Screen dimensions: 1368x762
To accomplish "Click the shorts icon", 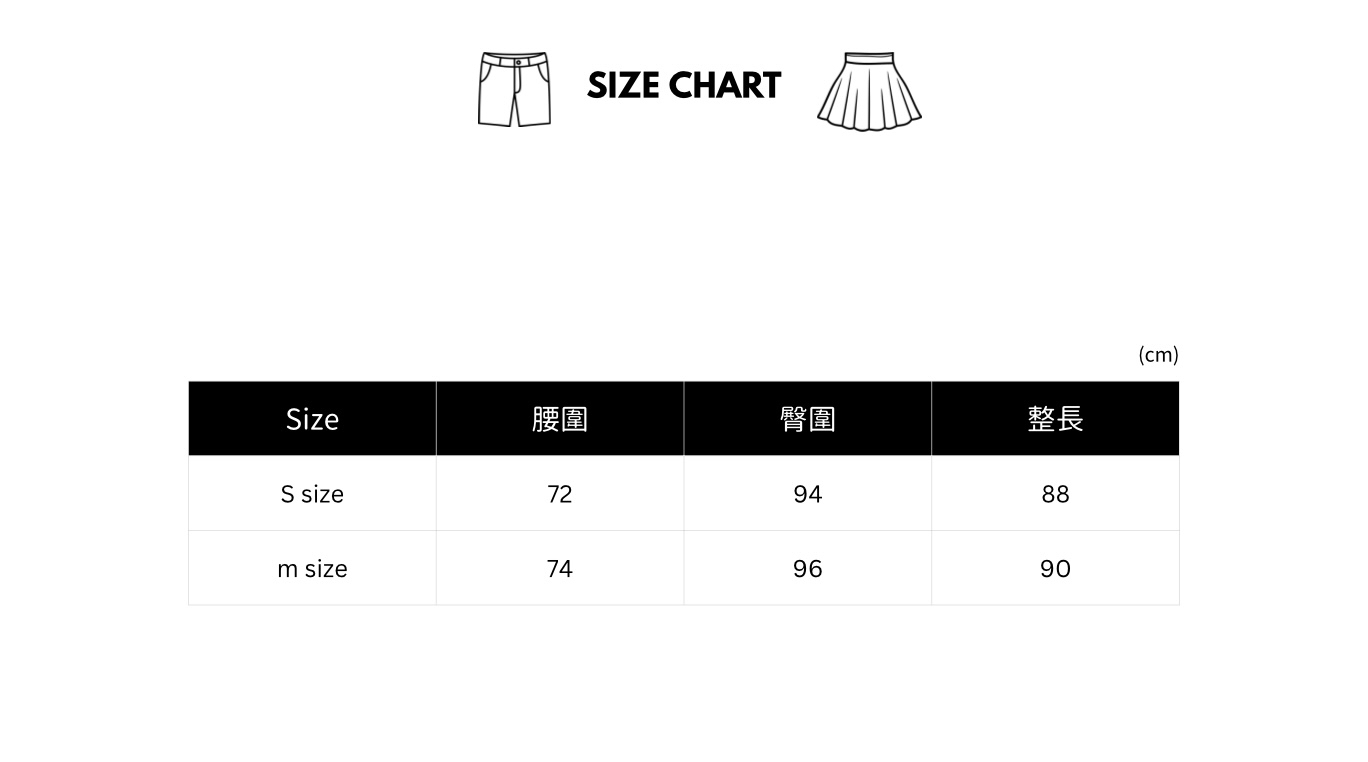I will click(514, 92).
